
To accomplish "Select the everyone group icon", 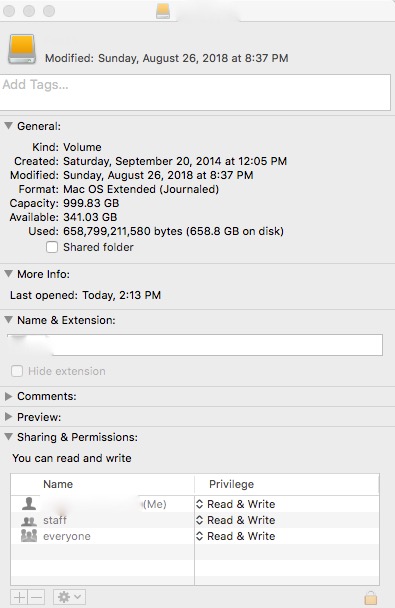I will pos(29,536).
